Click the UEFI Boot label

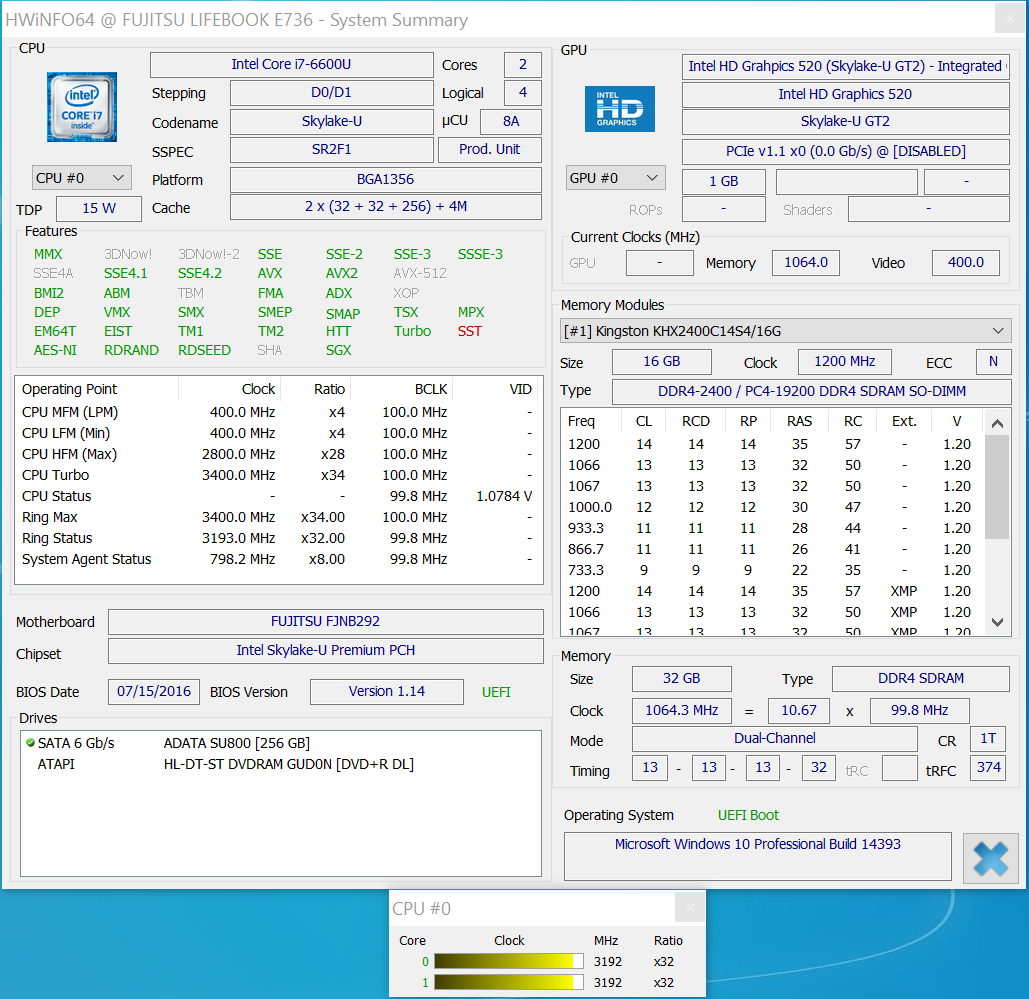tap(748, 815)
